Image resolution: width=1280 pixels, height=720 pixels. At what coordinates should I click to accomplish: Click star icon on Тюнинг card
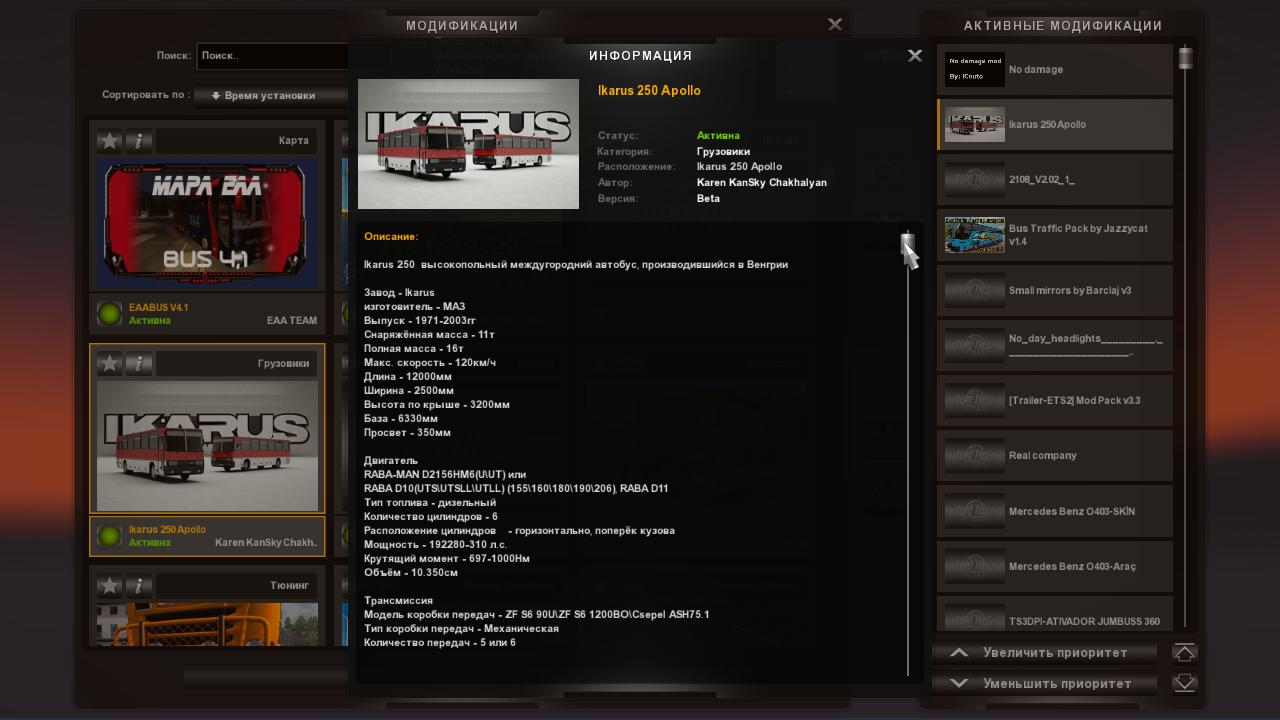tap(109, 586)
